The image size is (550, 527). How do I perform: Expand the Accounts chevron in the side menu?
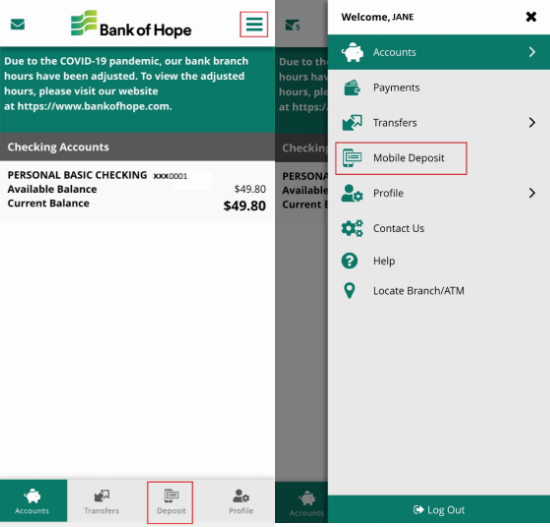click(532, 52)
